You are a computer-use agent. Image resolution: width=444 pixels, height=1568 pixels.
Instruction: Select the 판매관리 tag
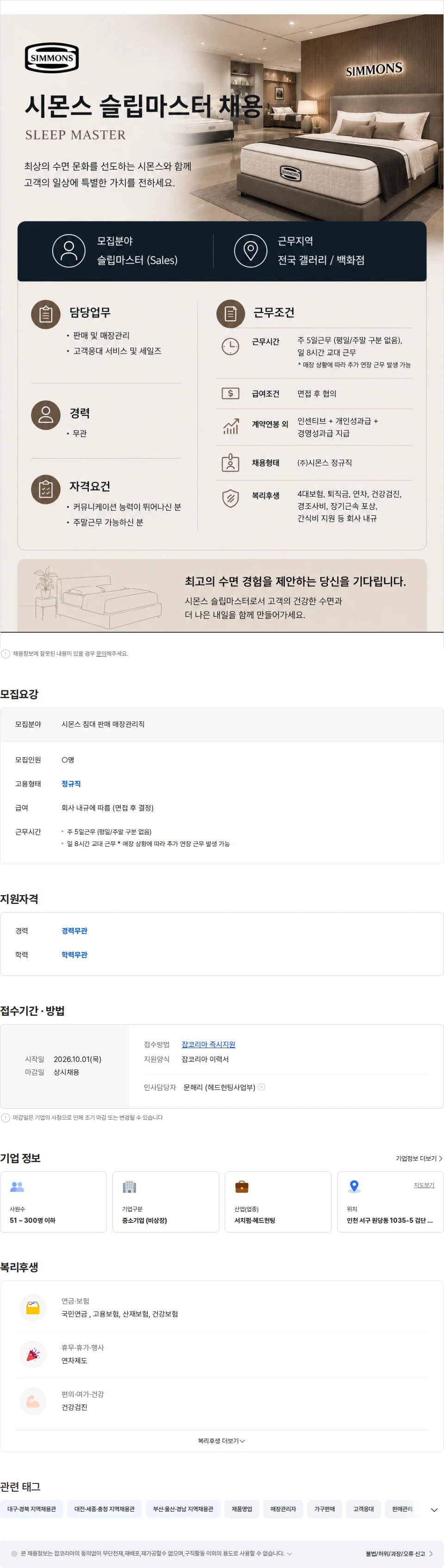pyautogui.click(x=402, y=1509)
